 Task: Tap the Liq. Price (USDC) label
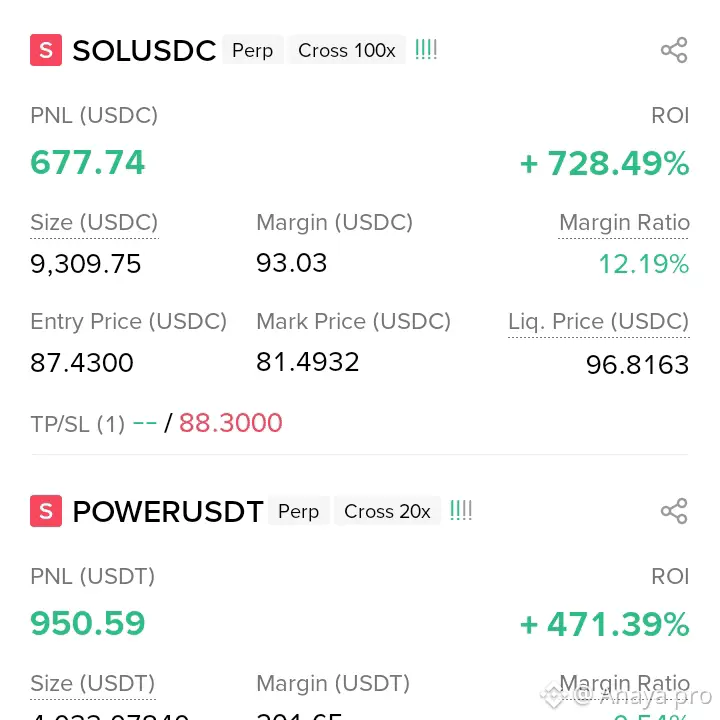598,322
